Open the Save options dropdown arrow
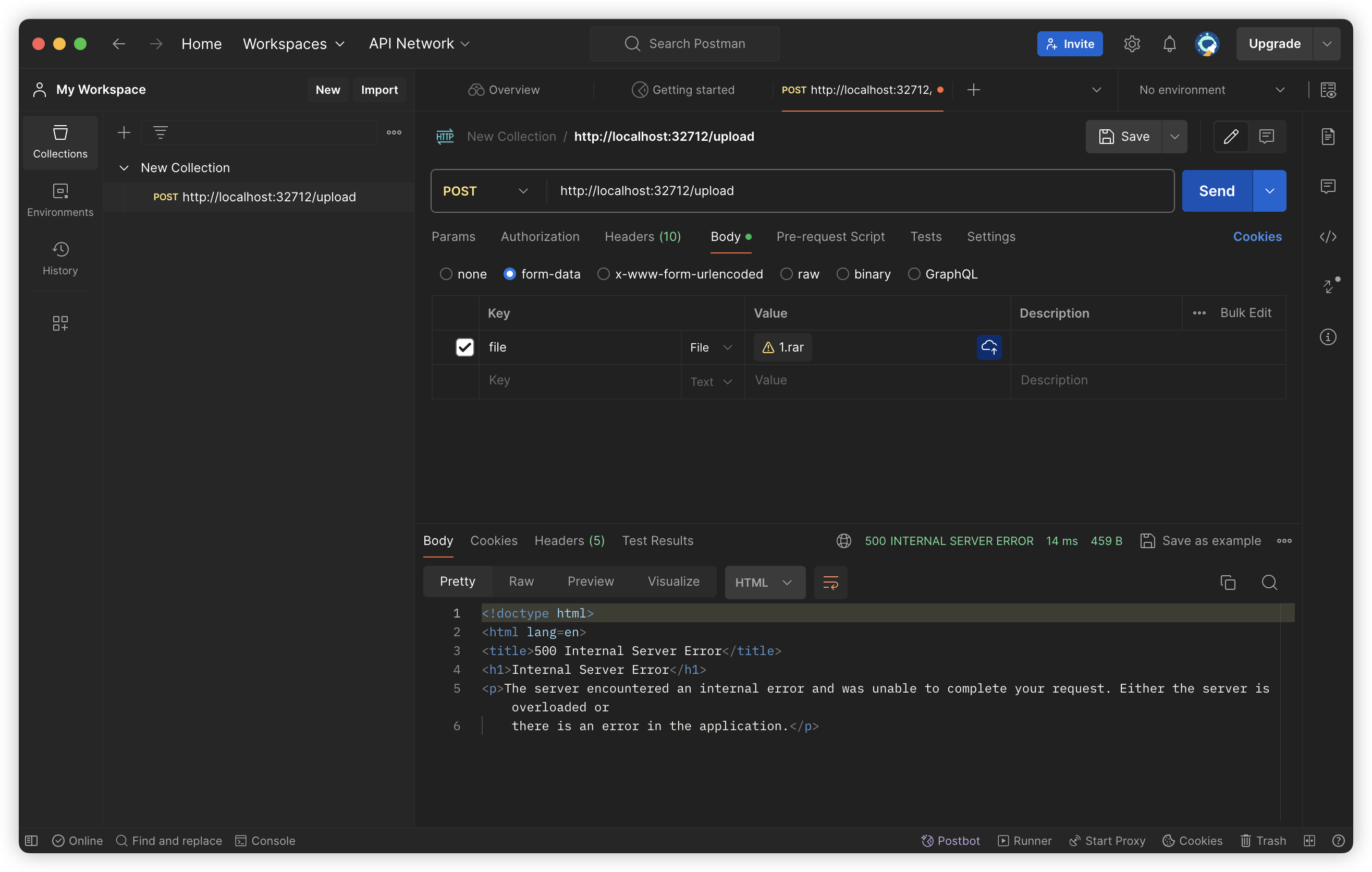Viewport: 1372px width, 872px height. pyautogui.click(x=1174, y=136)
